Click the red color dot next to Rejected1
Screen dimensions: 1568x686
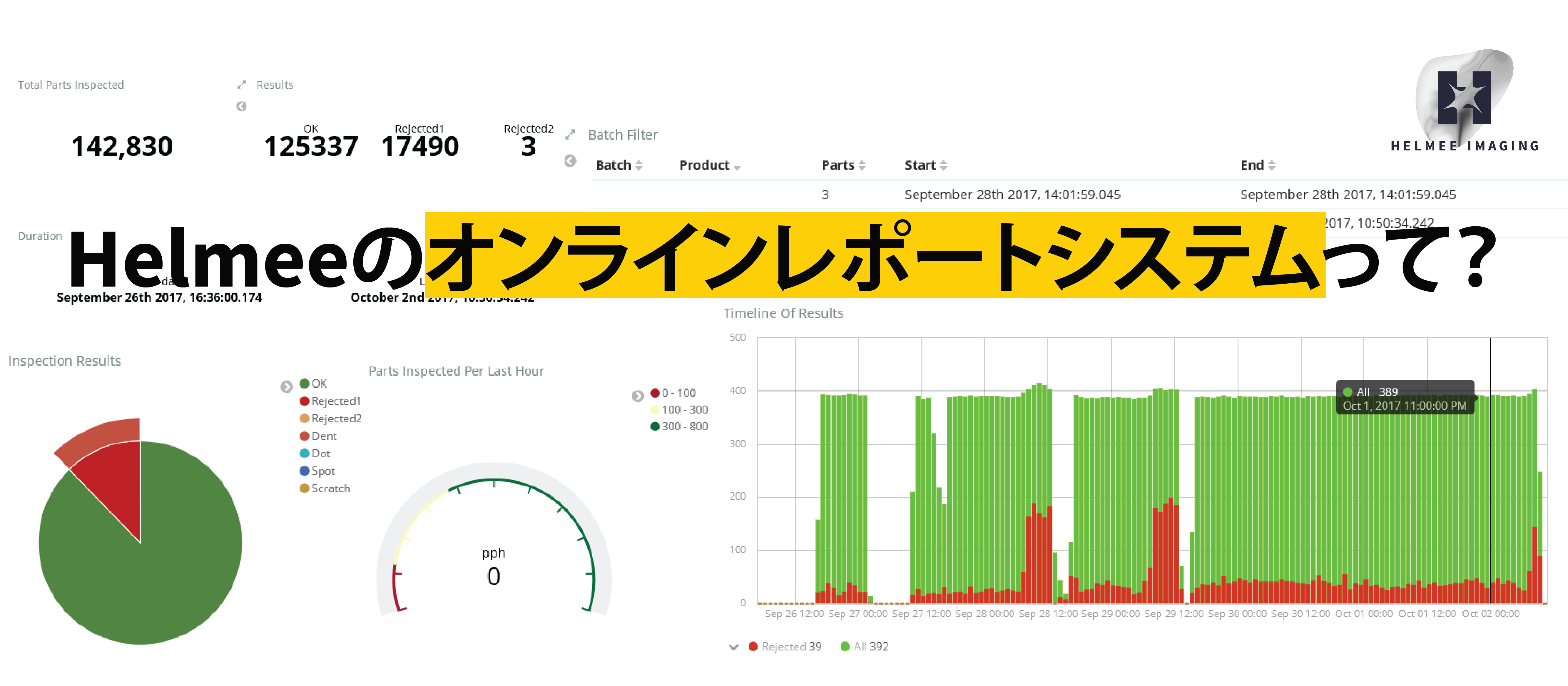click(x=304, y=401)
